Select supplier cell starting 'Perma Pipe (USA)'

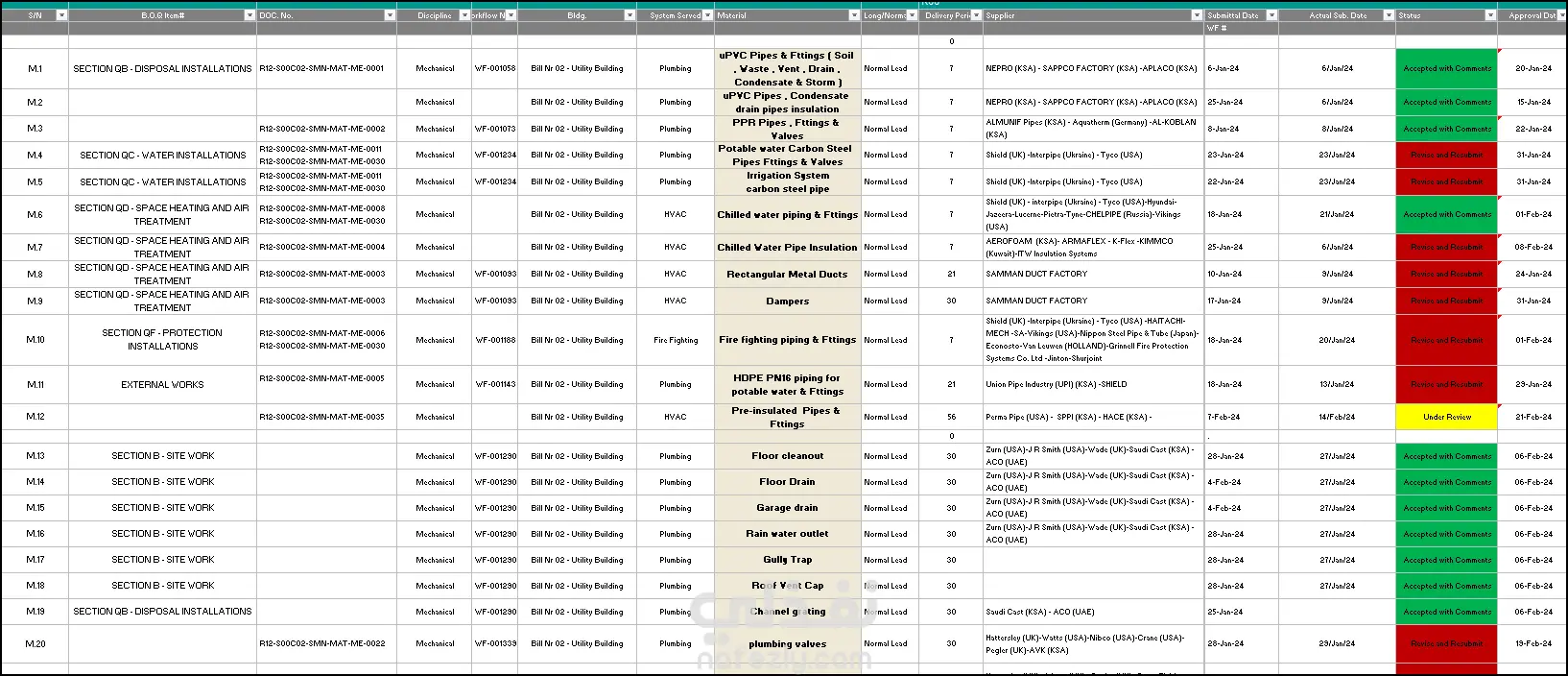[1093, 417]
